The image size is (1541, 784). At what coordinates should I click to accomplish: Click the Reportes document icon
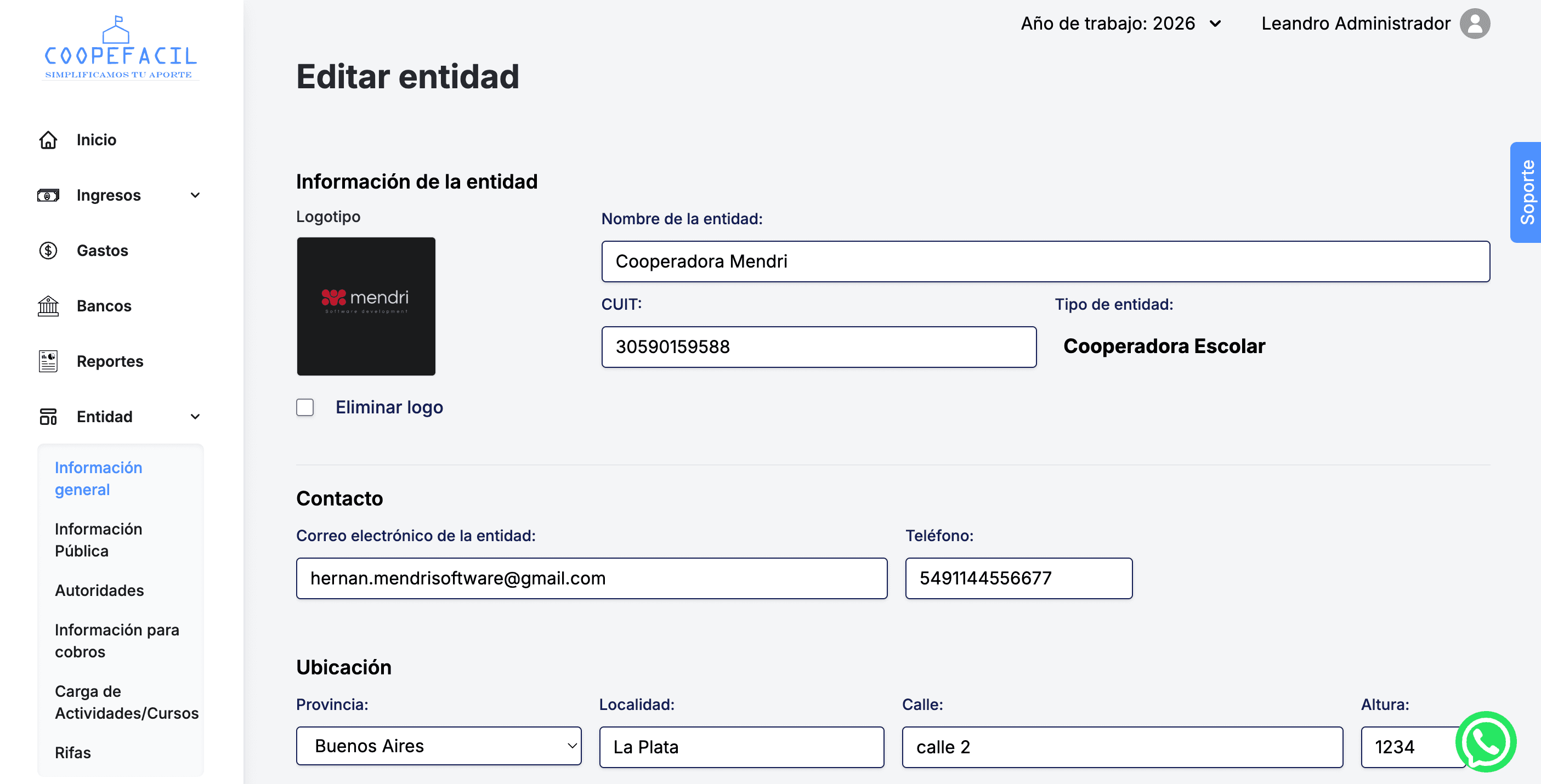click(48, 361)
